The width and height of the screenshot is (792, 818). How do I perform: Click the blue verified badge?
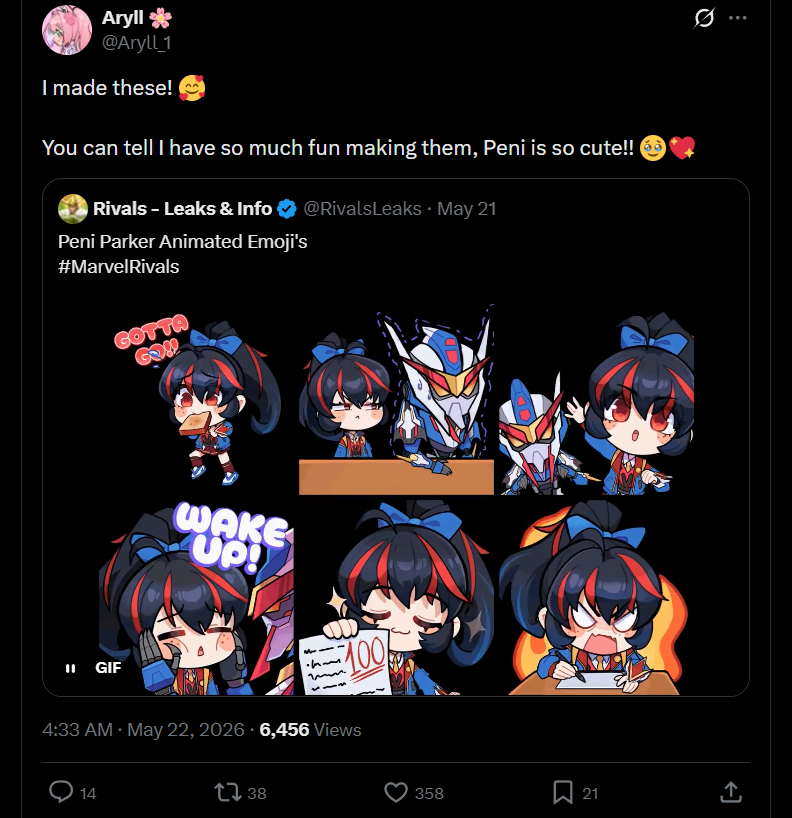click(x=286, y=209)
